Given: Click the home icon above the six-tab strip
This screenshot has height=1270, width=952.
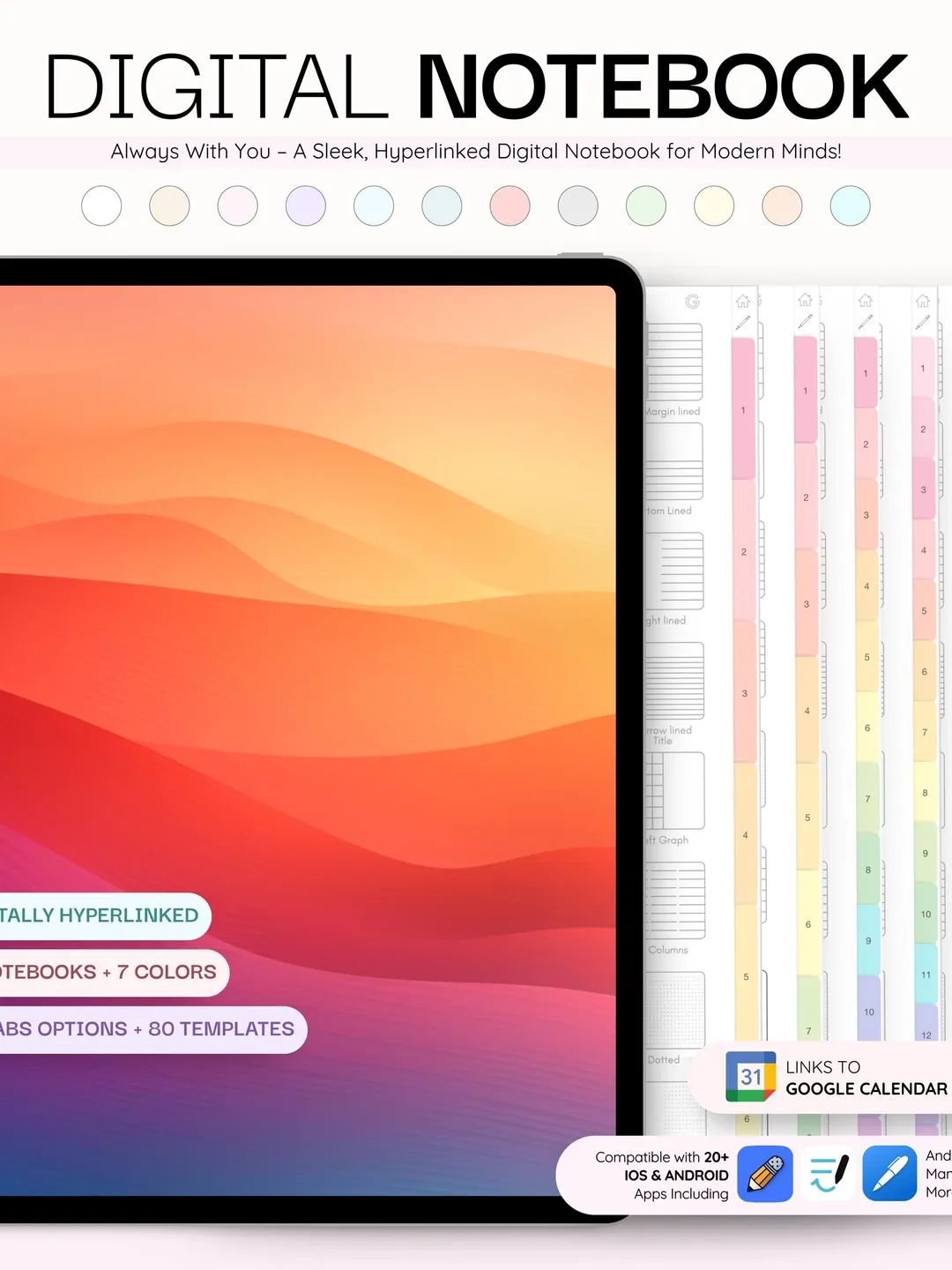Looking at the screenshot, I should [743, 301].
